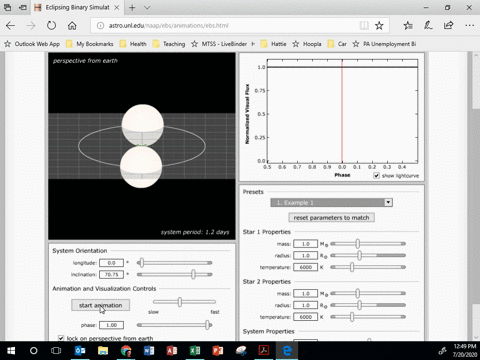Toggle the show lightcurve checkbox
This screenshot has height=360, width=480.
click(376, 175)
